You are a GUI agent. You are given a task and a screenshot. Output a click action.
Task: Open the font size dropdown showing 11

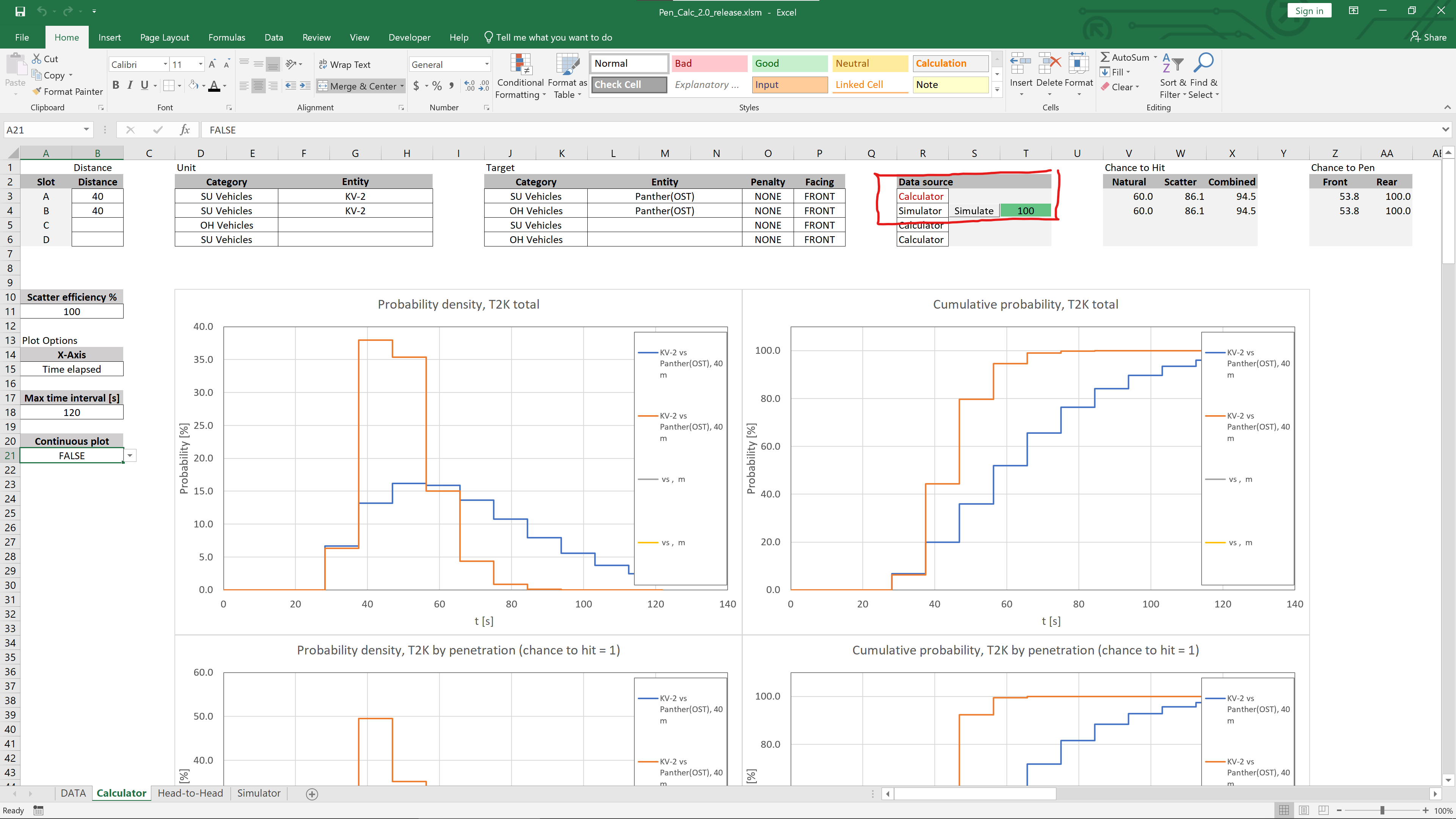(x=201, y=64)
